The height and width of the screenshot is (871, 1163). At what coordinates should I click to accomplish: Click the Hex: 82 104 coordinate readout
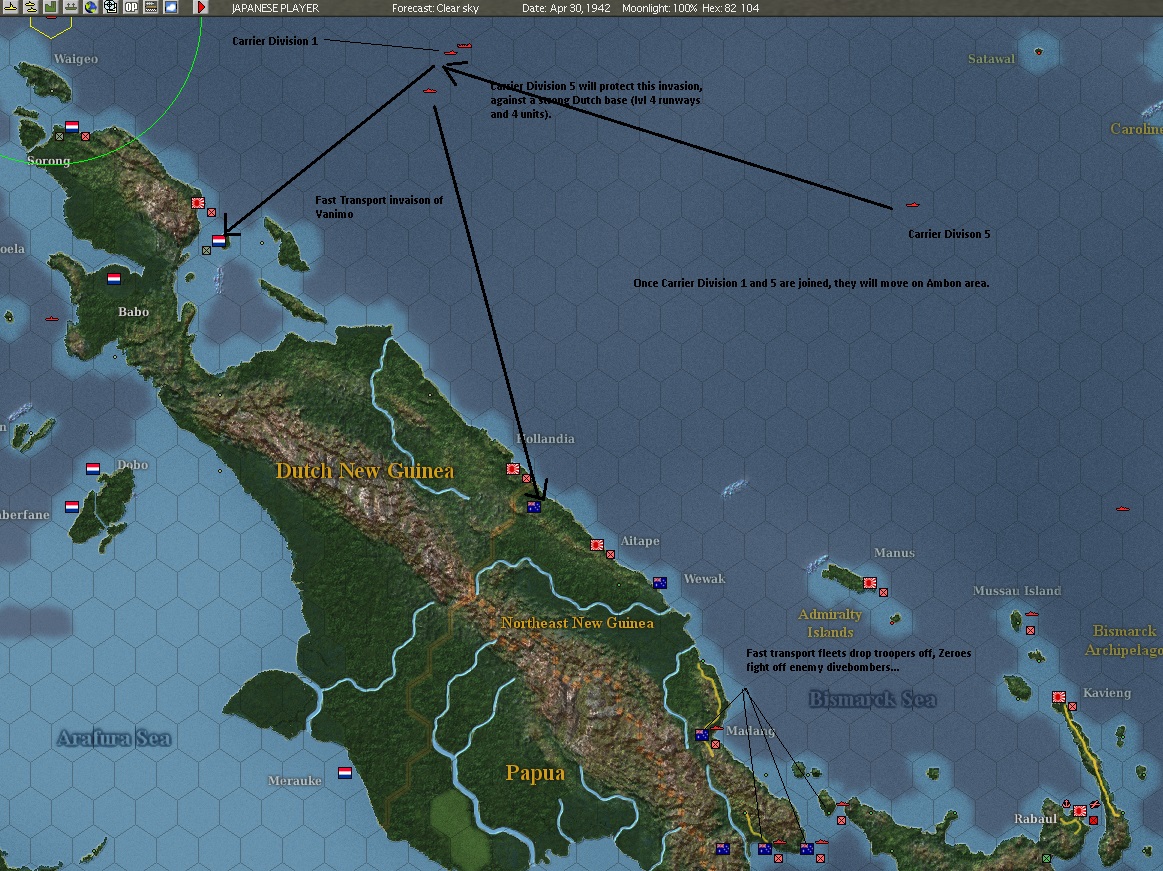731,8
